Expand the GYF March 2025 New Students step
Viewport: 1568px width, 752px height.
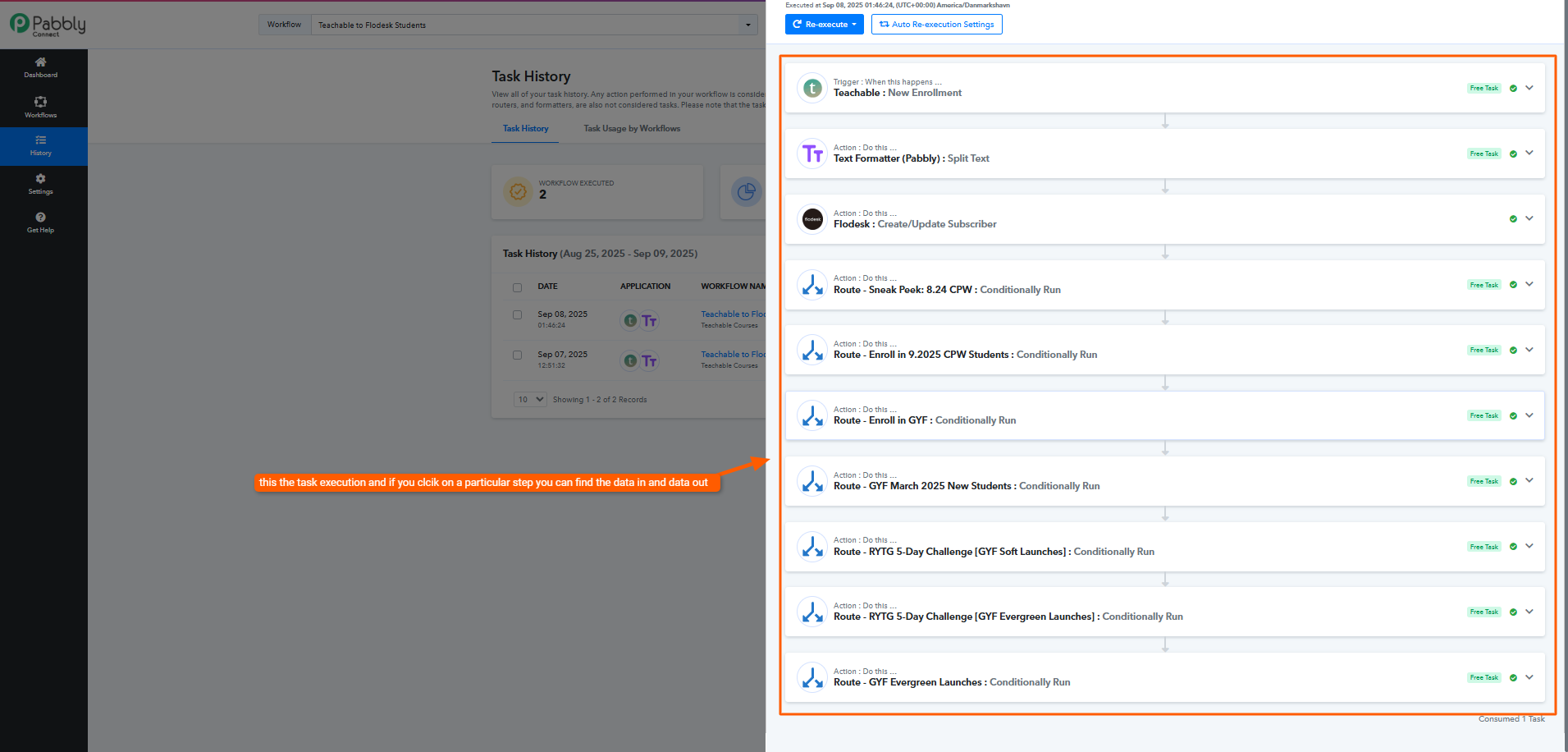coord(1529,480)
